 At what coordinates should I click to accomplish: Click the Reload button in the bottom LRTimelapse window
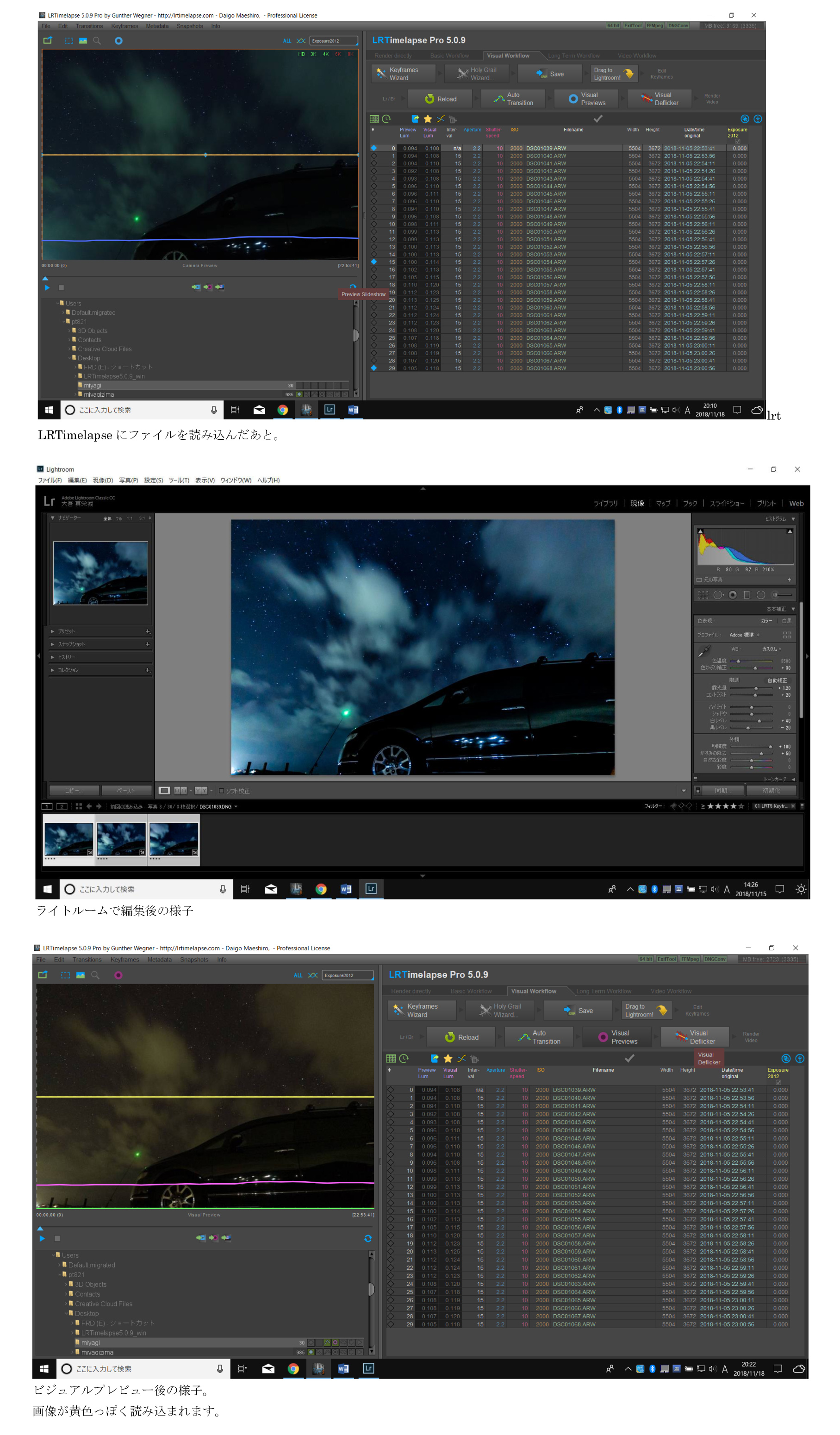461,1037
